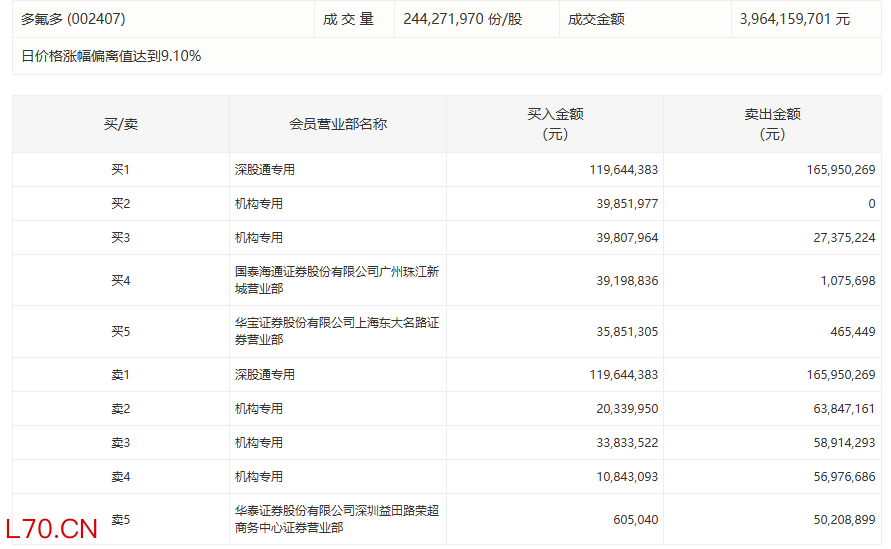
Task: Open 华泰证券 深圳益田路荣超商务中心 entry
Action: point(336,519)
